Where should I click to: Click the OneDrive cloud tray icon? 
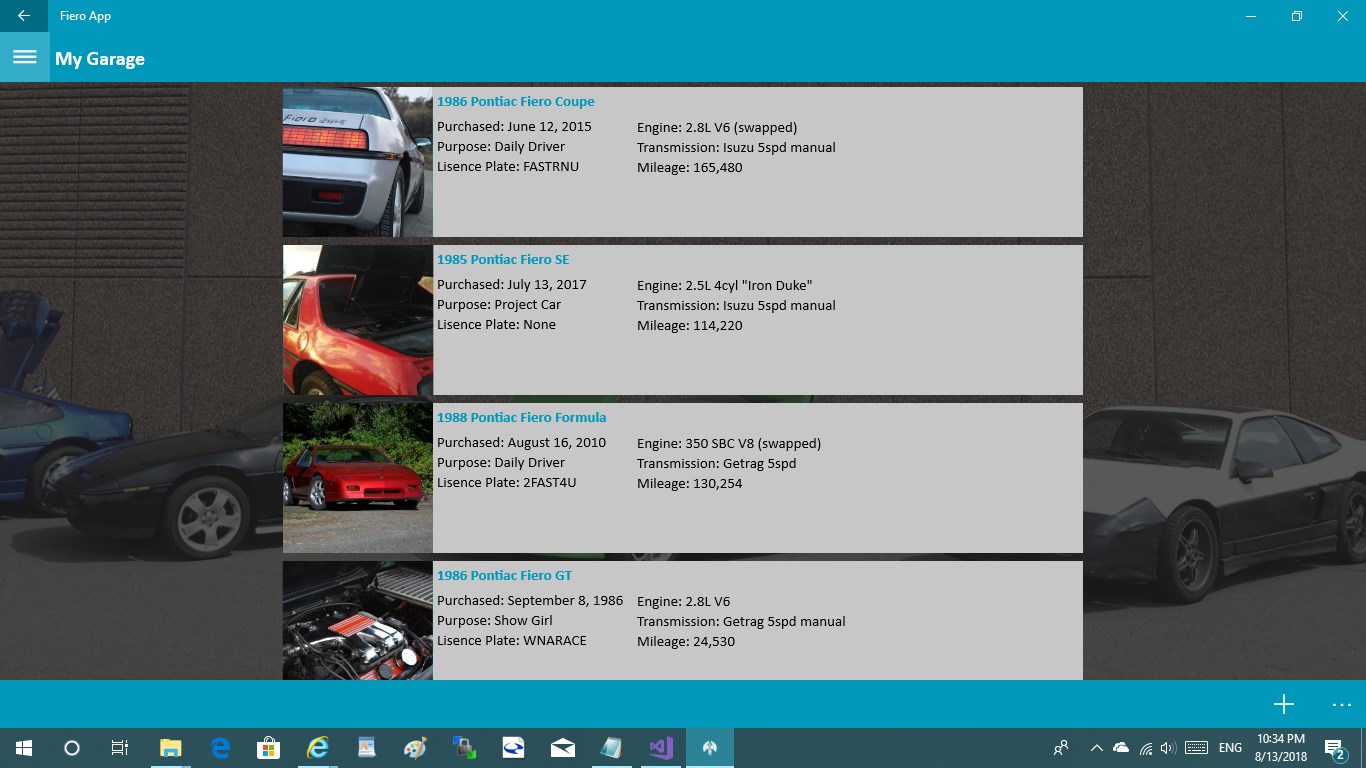(x=1121, y=747)
